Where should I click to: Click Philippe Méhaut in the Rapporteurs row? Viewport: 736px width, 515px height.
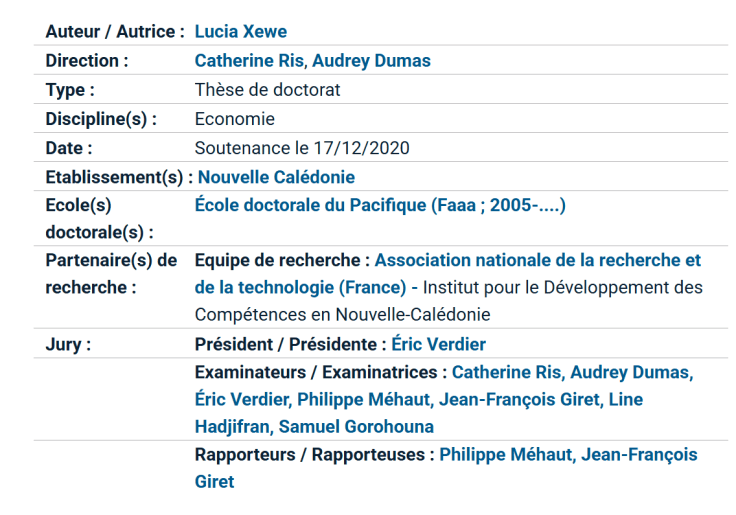(x=504, y=454)
